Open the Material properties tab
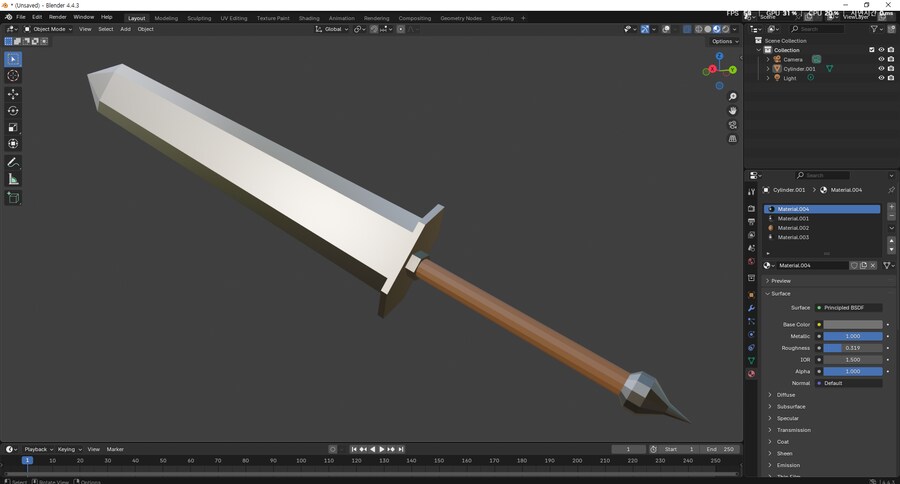Screen dimensions: 900x484 pos(751,374)
